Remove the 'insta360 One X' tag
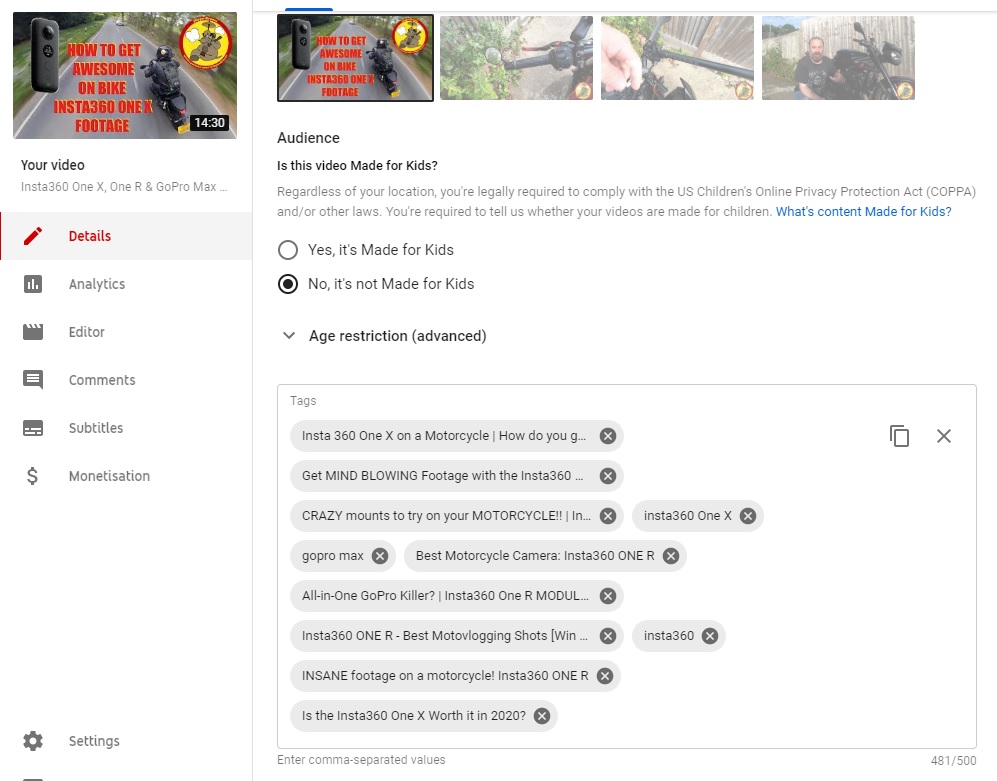The width and height of the screenshot is (997, 781). [x=747, y=516]
